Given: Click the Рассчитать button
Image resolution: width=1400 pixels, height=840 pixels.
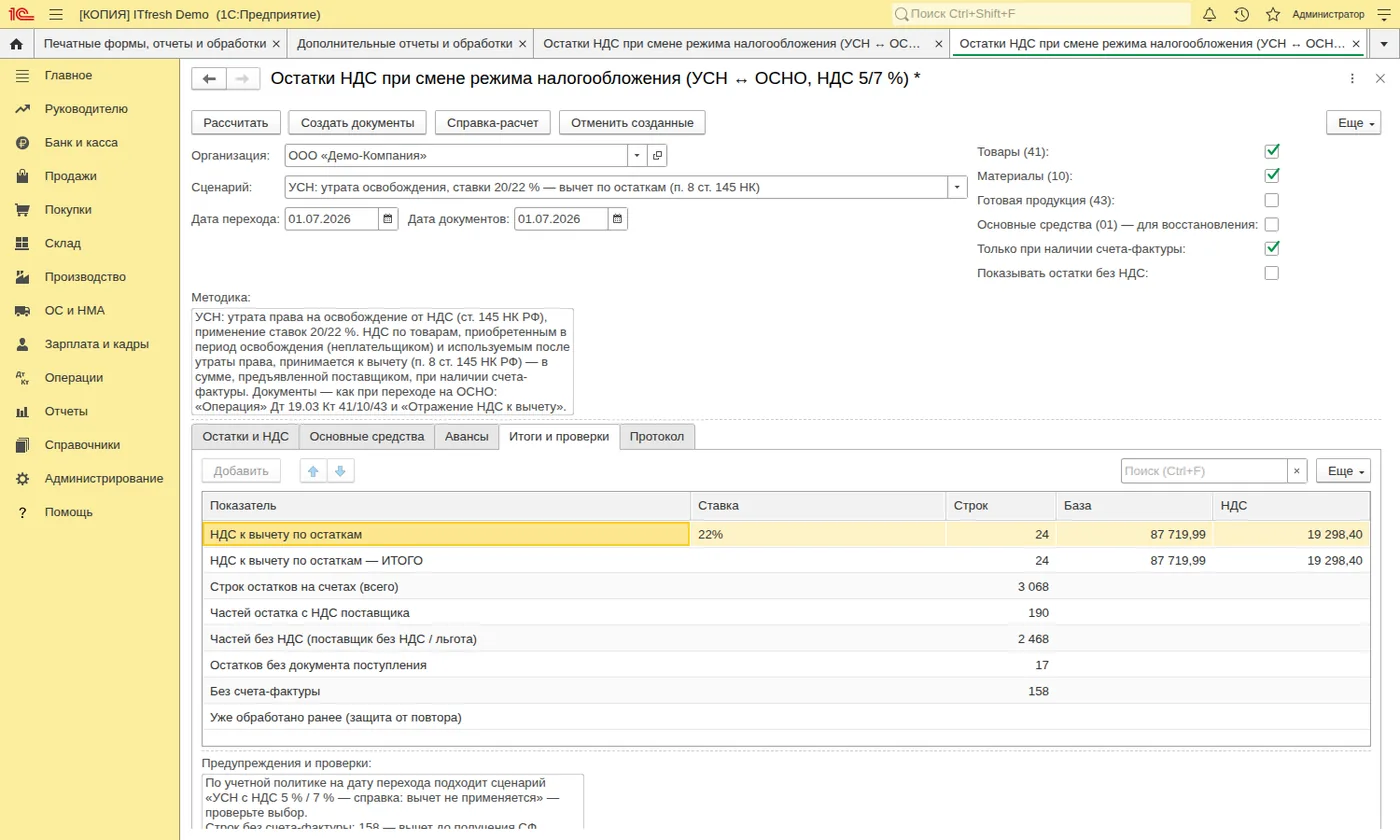Looking at the screenshot, I should [x=236, y=123].
